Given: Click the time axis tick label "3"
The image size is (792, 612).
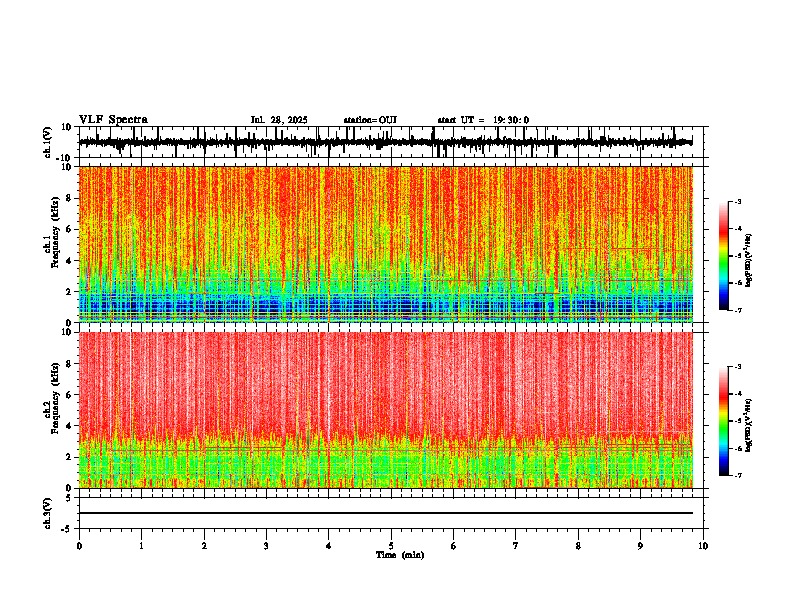Looking at the screenshot, I should tap(266, 546).
